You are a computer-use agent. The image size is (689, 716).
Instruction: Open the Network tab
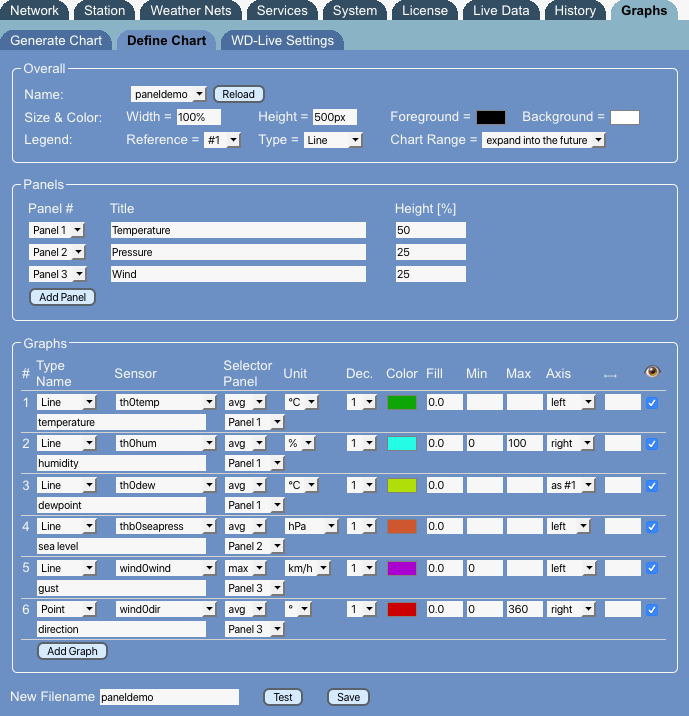[34, 11]
